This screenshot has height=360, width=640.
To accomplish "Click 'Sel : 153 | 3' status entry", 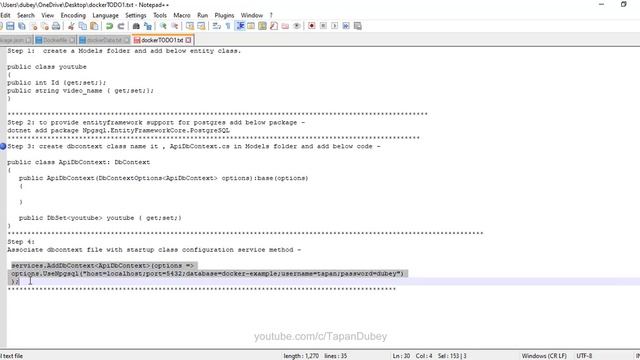I will coord(452,356).
